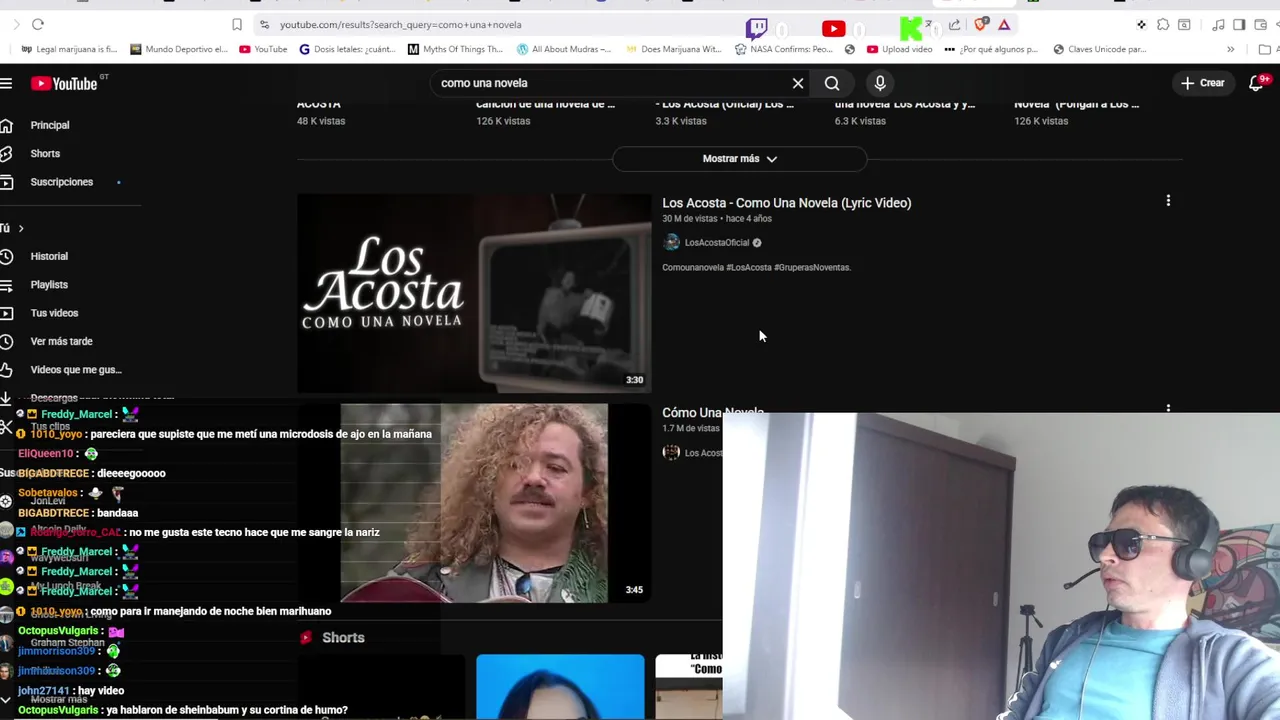Expand results with 'Mostrar más' dropdown

coord(739,158)
